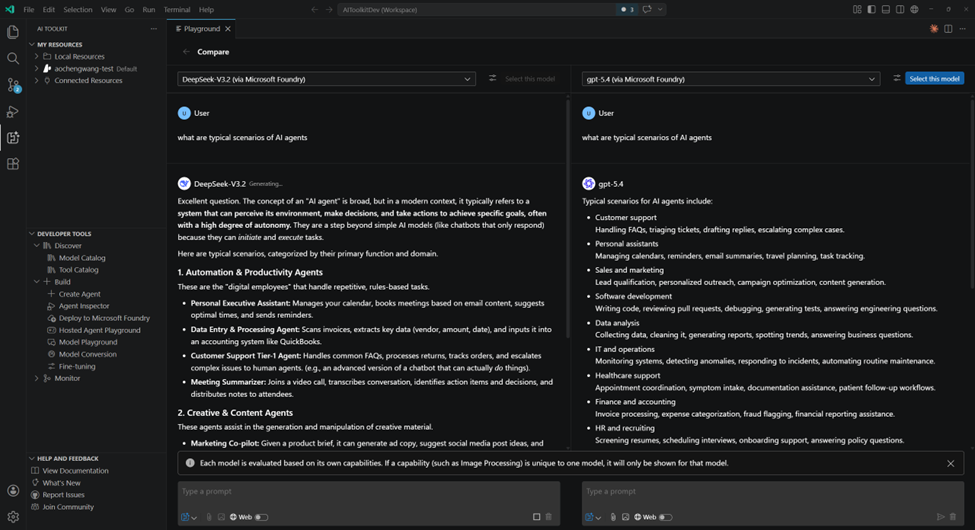The height and width of the screenshot is (530, 975).
Task: Open View Documentation link
Action: [75, 471]
